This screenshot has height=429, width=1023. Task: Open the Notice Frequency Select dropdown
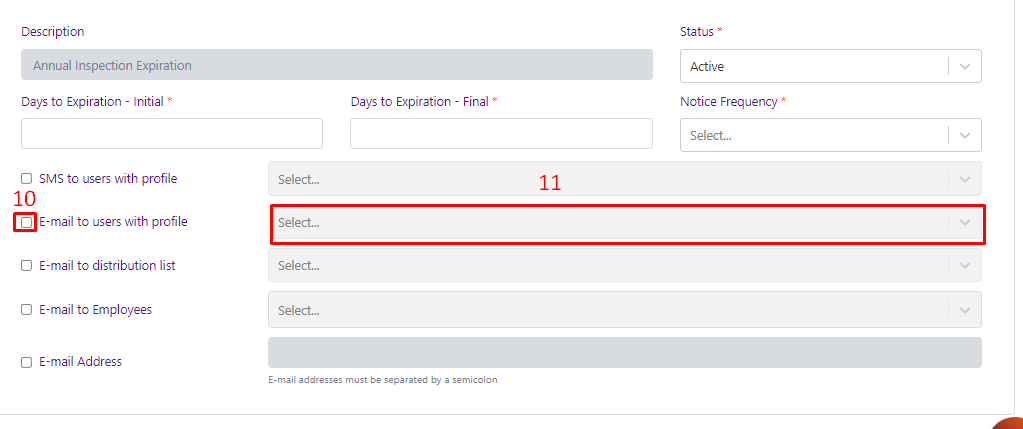pos(831,136)
